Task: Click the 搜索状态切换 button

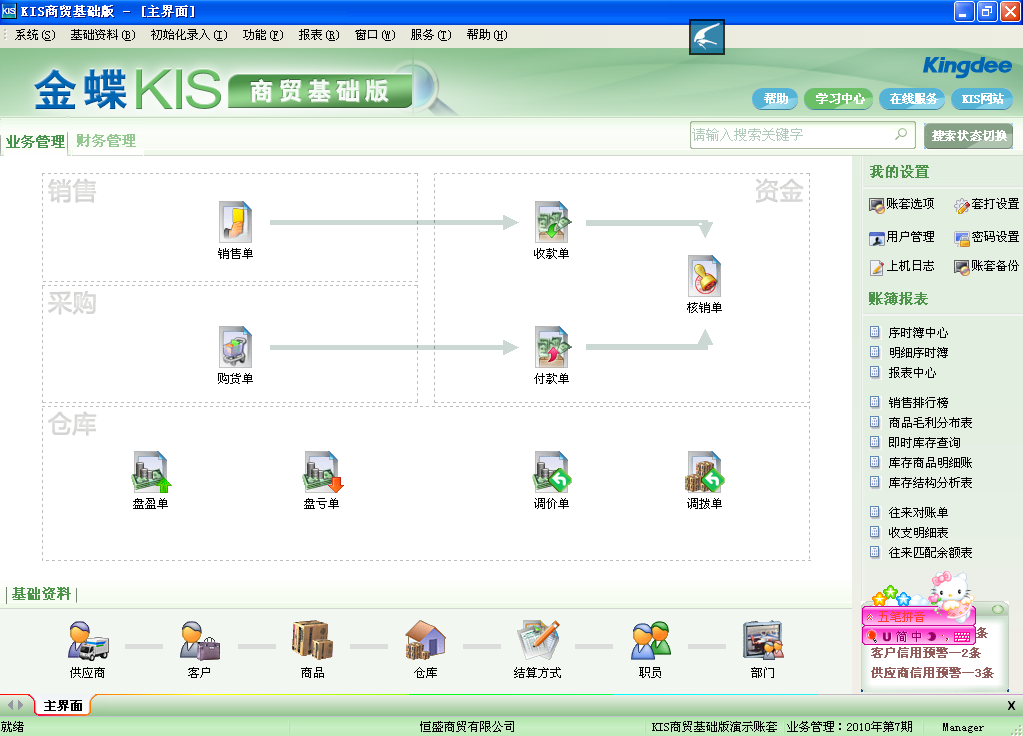Action: point(969,136)
